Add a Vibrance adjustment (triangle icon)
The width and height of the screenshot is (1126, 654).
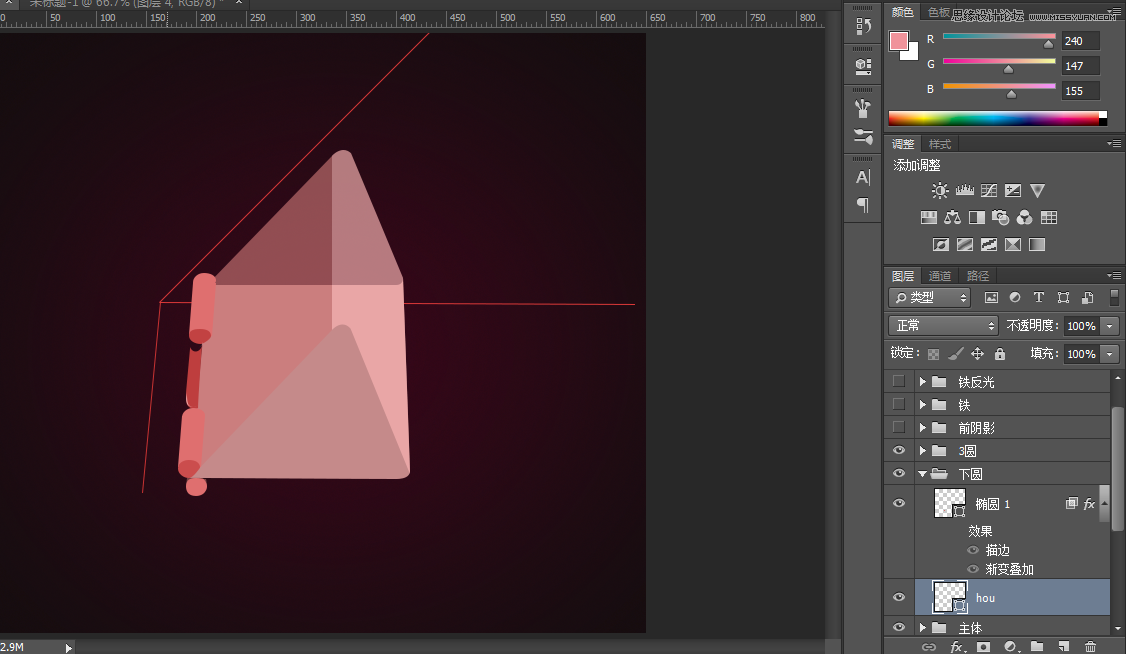coord(1037,190)
